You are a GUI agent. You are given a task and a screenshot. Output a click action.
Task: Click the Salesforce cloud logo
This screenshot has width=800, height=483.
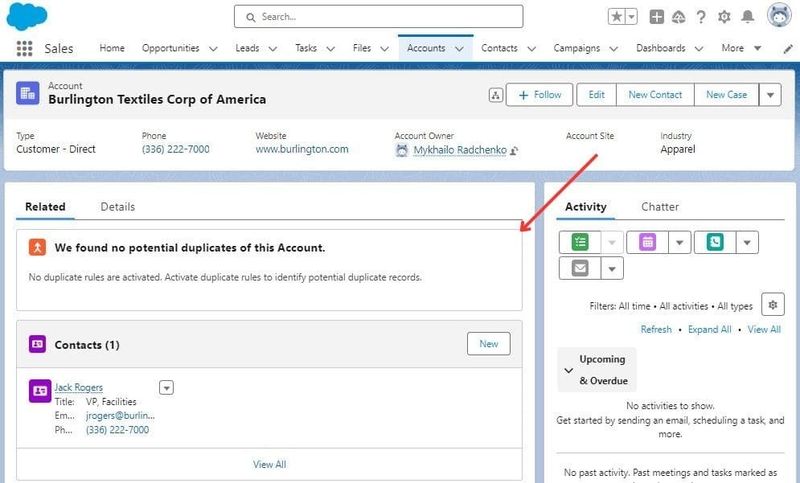coord(27,16)
